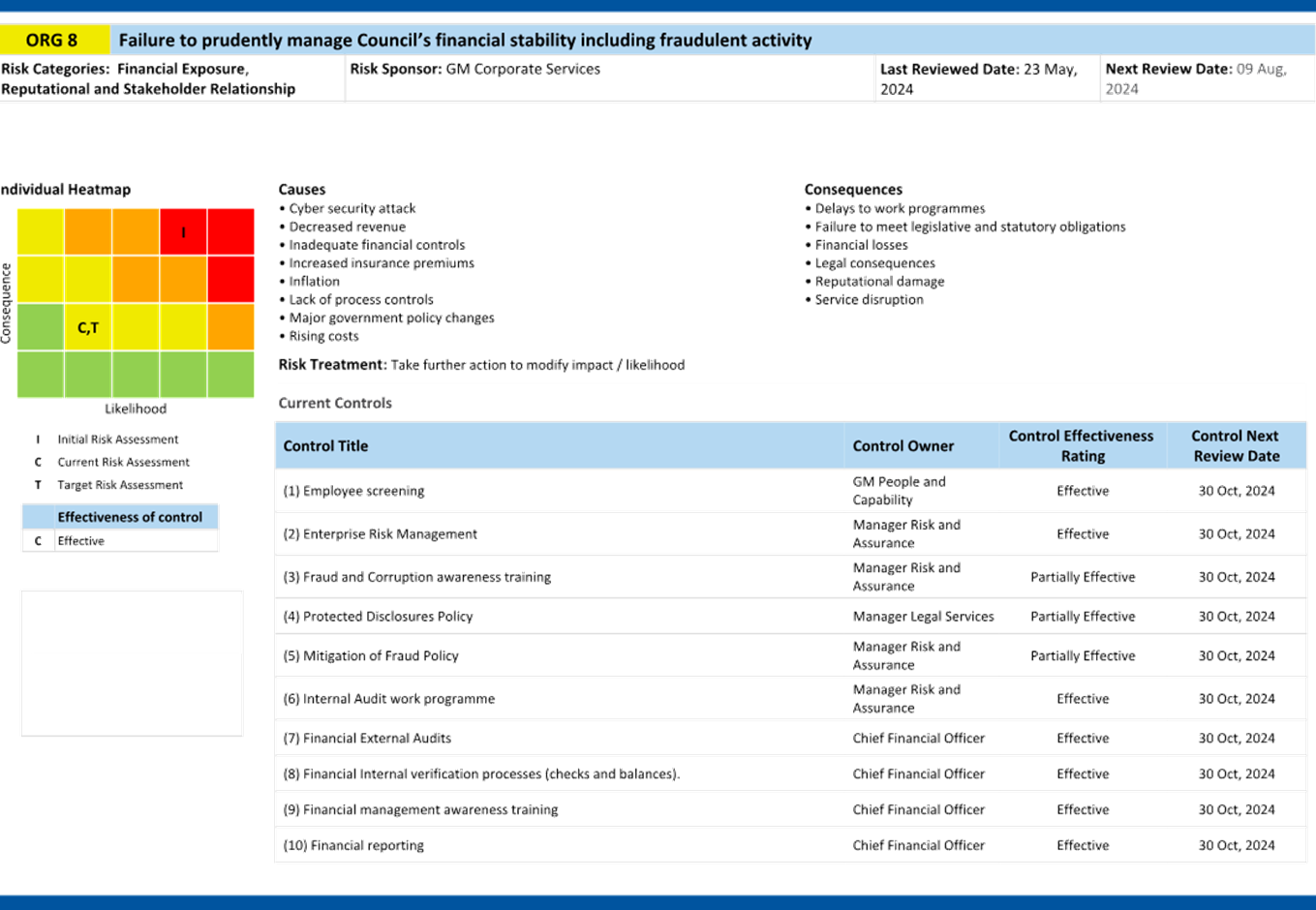This screenshot has height=910, width=1316.
Task: Click the red heatmap cell marked I
Action: pyautogui.click(x=183, y=232)
